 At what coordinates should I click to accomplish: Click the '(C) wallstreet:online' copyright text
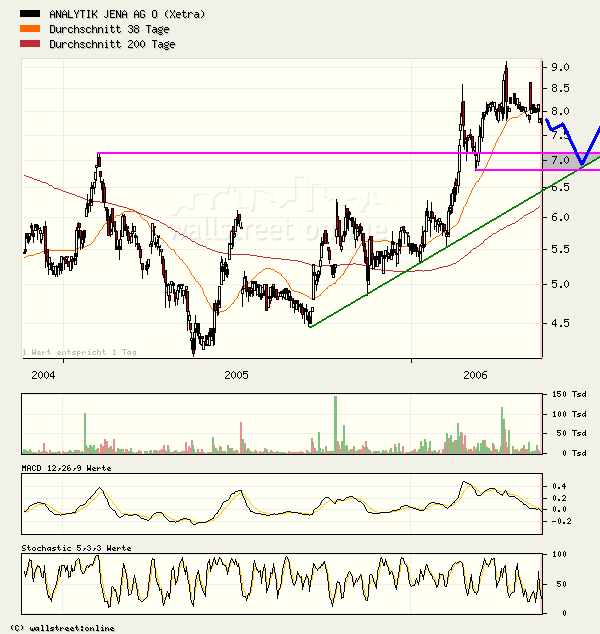click(x=62, y=628)
